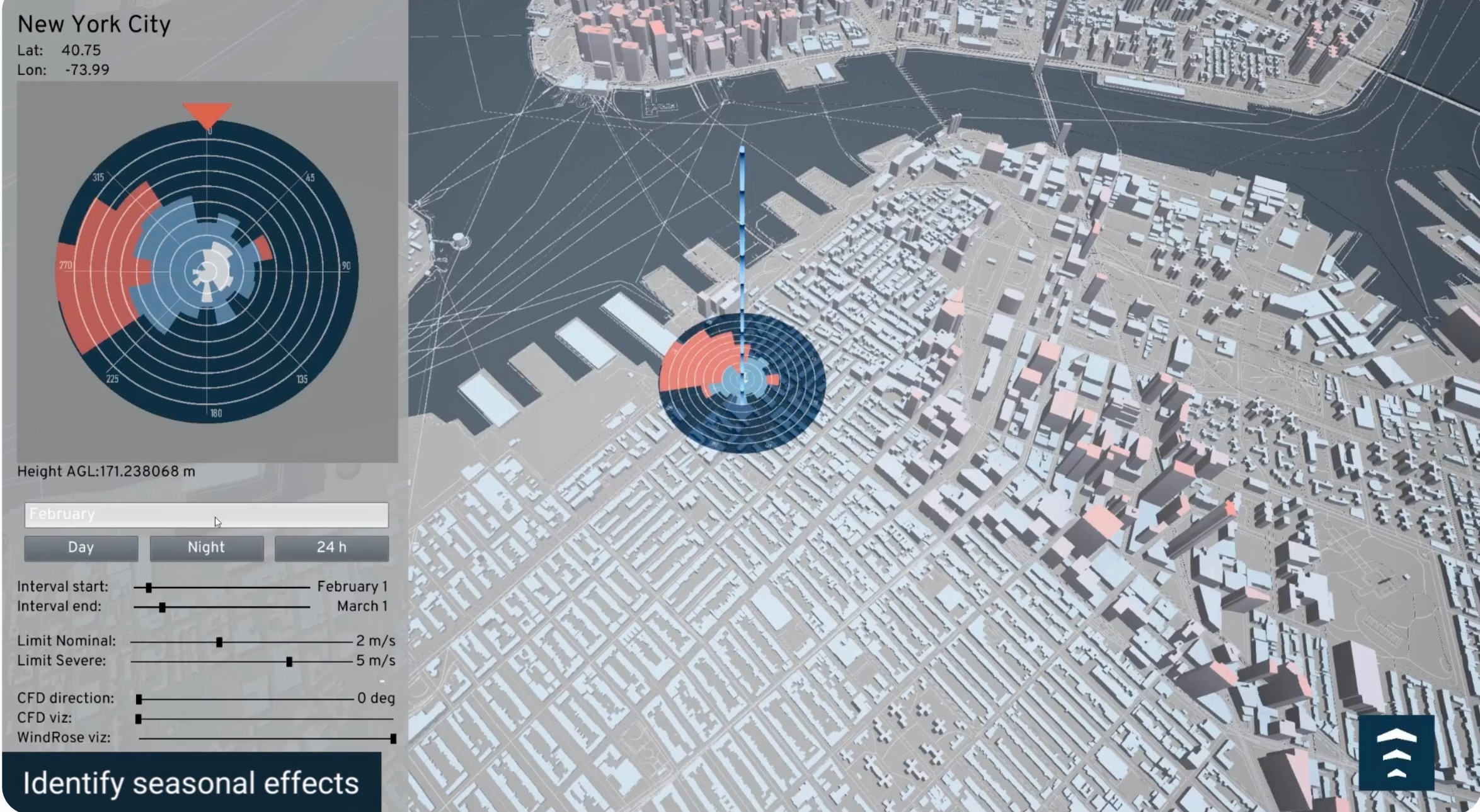
Task: Click the Limit Nominal slider handle
Action: click(x=219, y=642)
